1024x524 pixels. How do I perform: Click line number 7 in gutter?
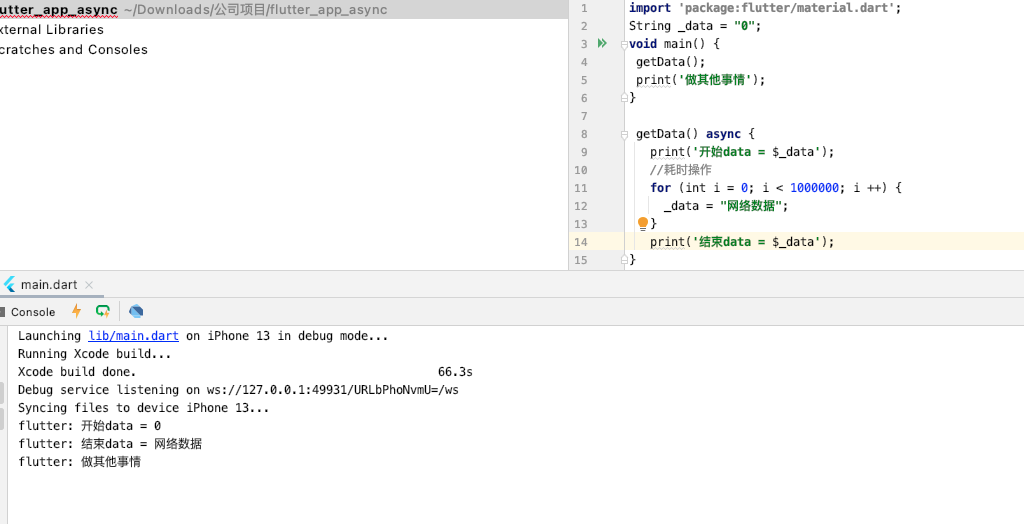584,116
